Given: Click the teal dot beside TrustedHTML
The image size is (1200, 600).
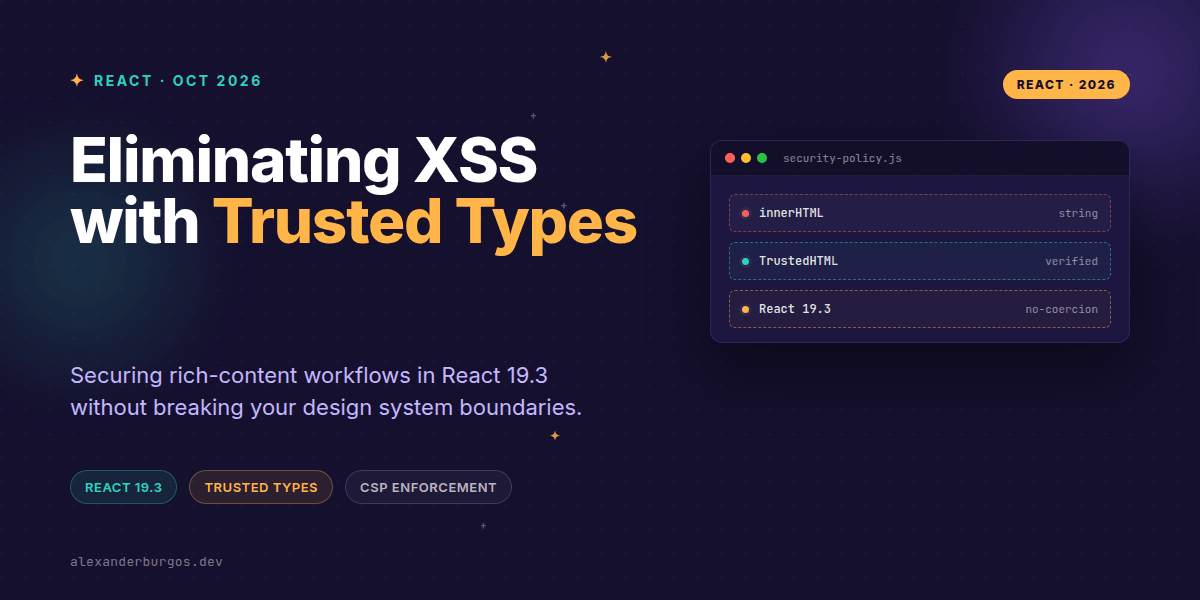Looking at the screenshot, I should [x=745, y=261].
